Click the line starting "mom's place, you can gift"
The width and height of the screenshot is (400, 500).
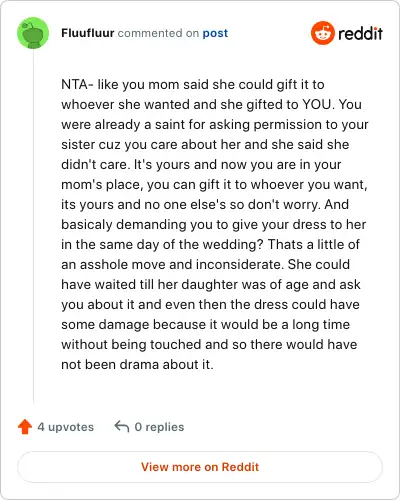click(x=214, y=185)
